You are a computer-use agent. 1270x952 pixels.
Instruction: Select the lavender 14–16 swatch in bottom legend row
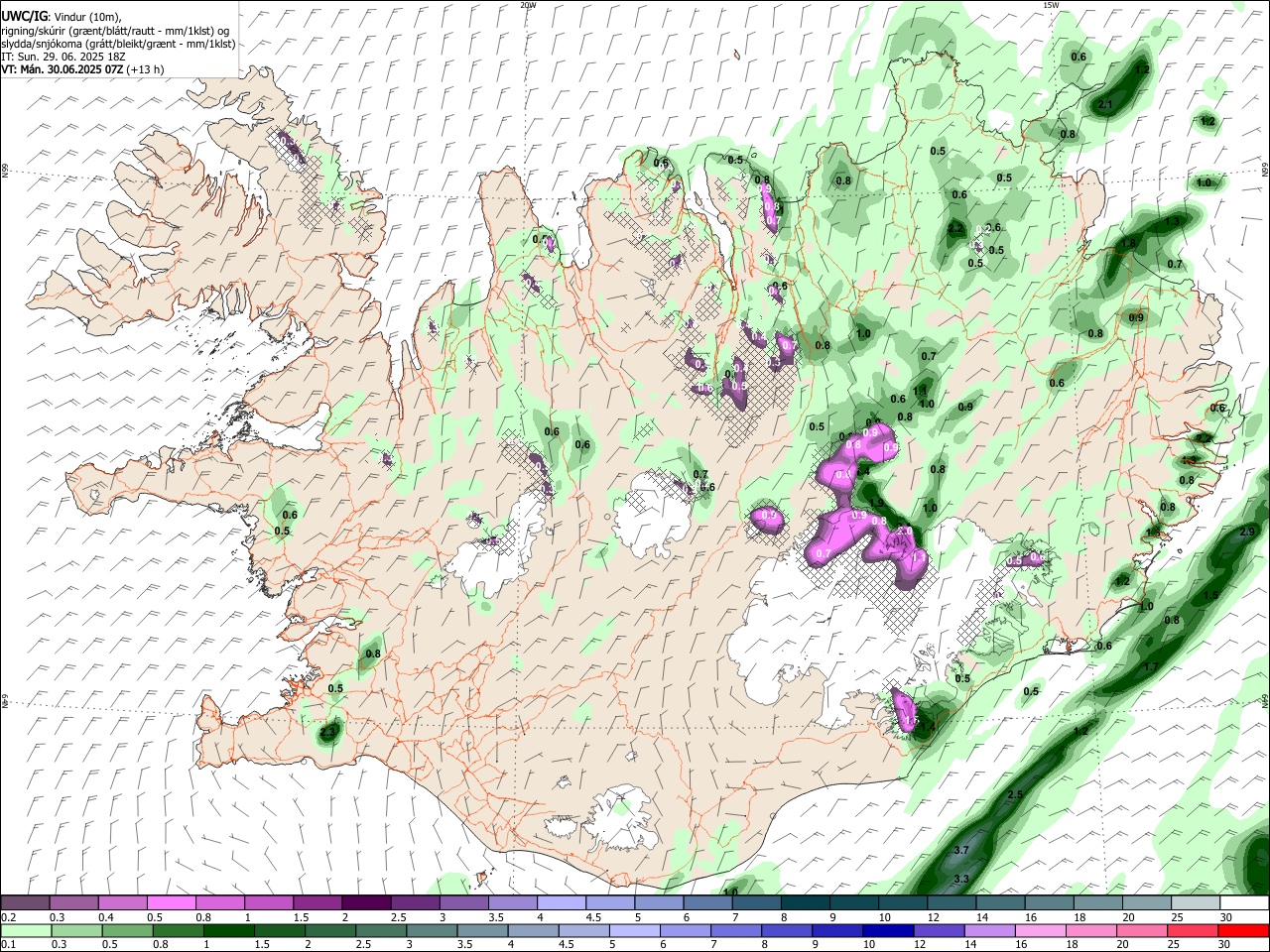click(990, 930)
